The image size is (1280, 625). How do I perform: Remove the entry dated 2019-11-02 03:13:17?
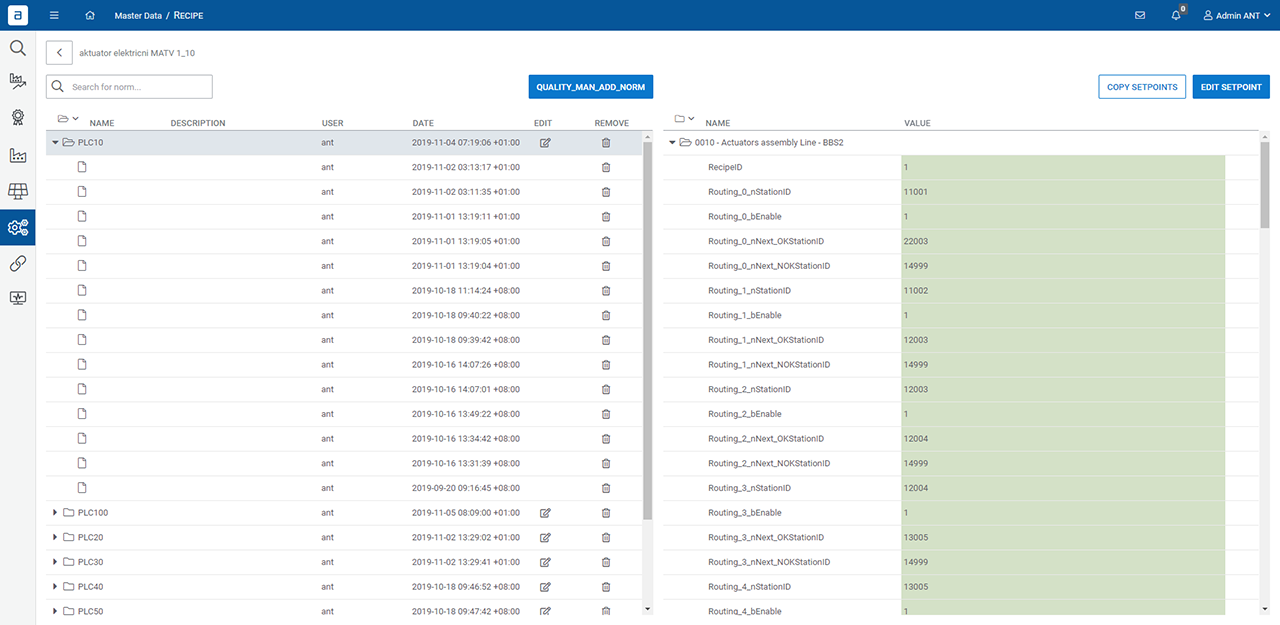pos(605,167)
